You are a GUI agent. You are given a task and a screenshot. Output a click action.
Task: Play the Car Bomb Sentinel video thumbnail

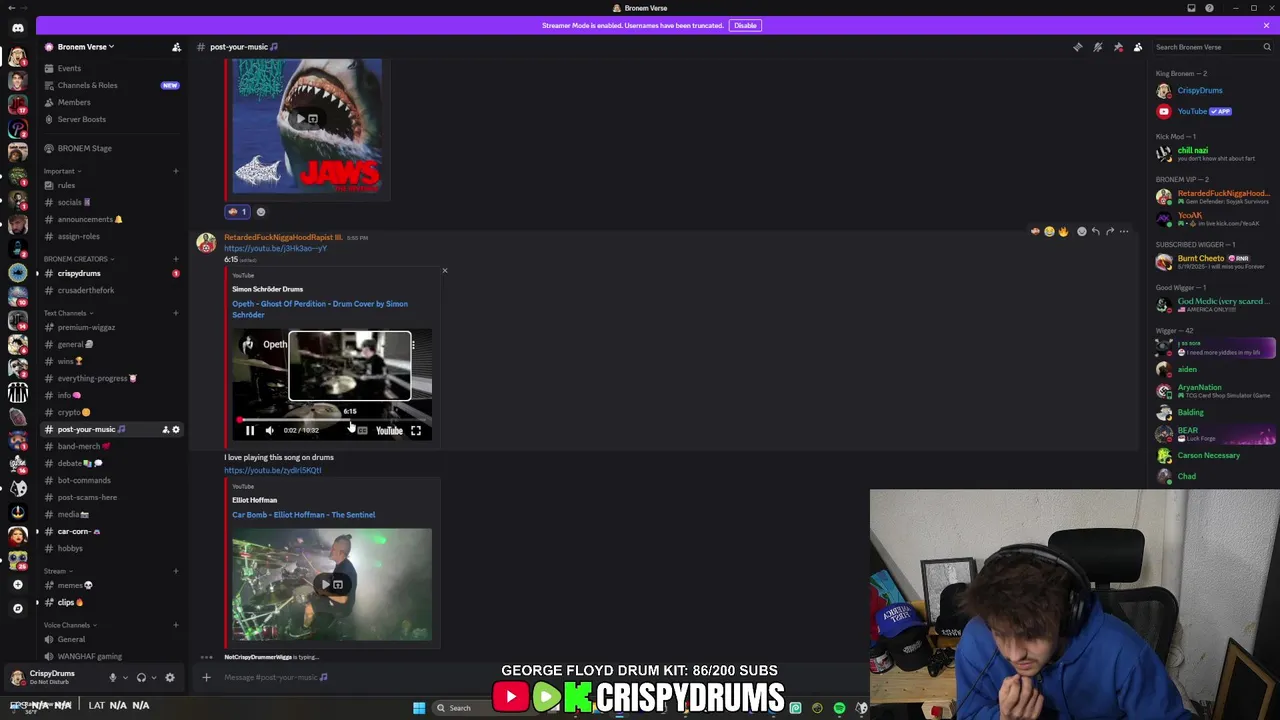[x=332, y=584]
